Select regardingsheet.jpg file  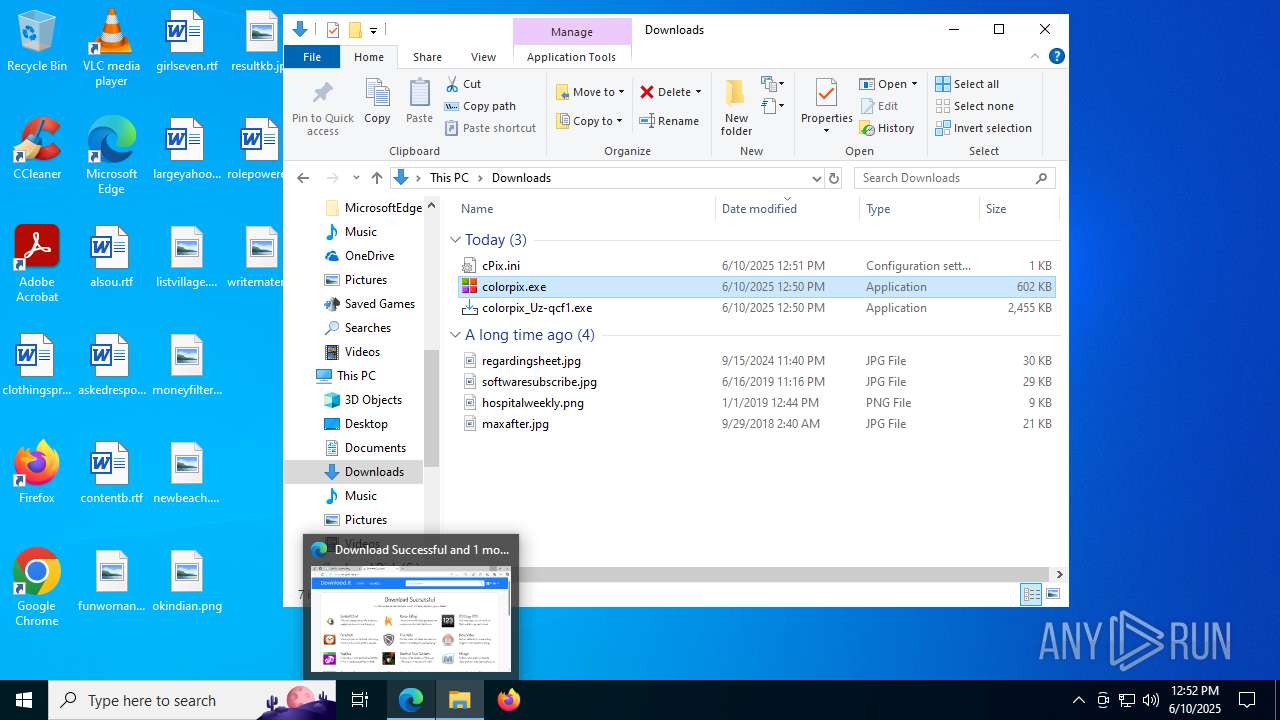click(756, 361)
